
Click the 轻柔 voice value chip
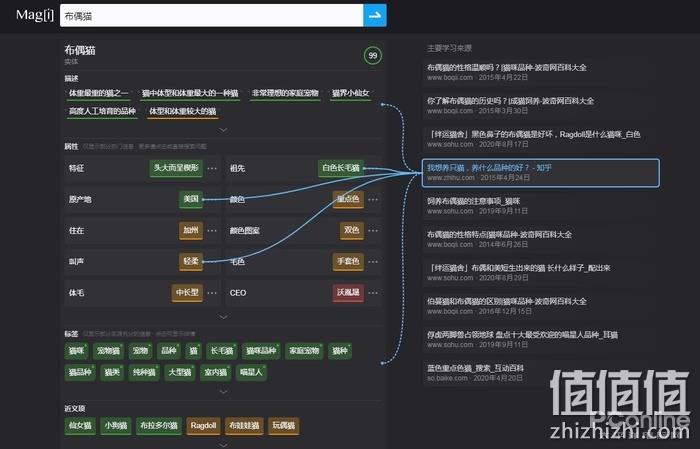(191, 261)
